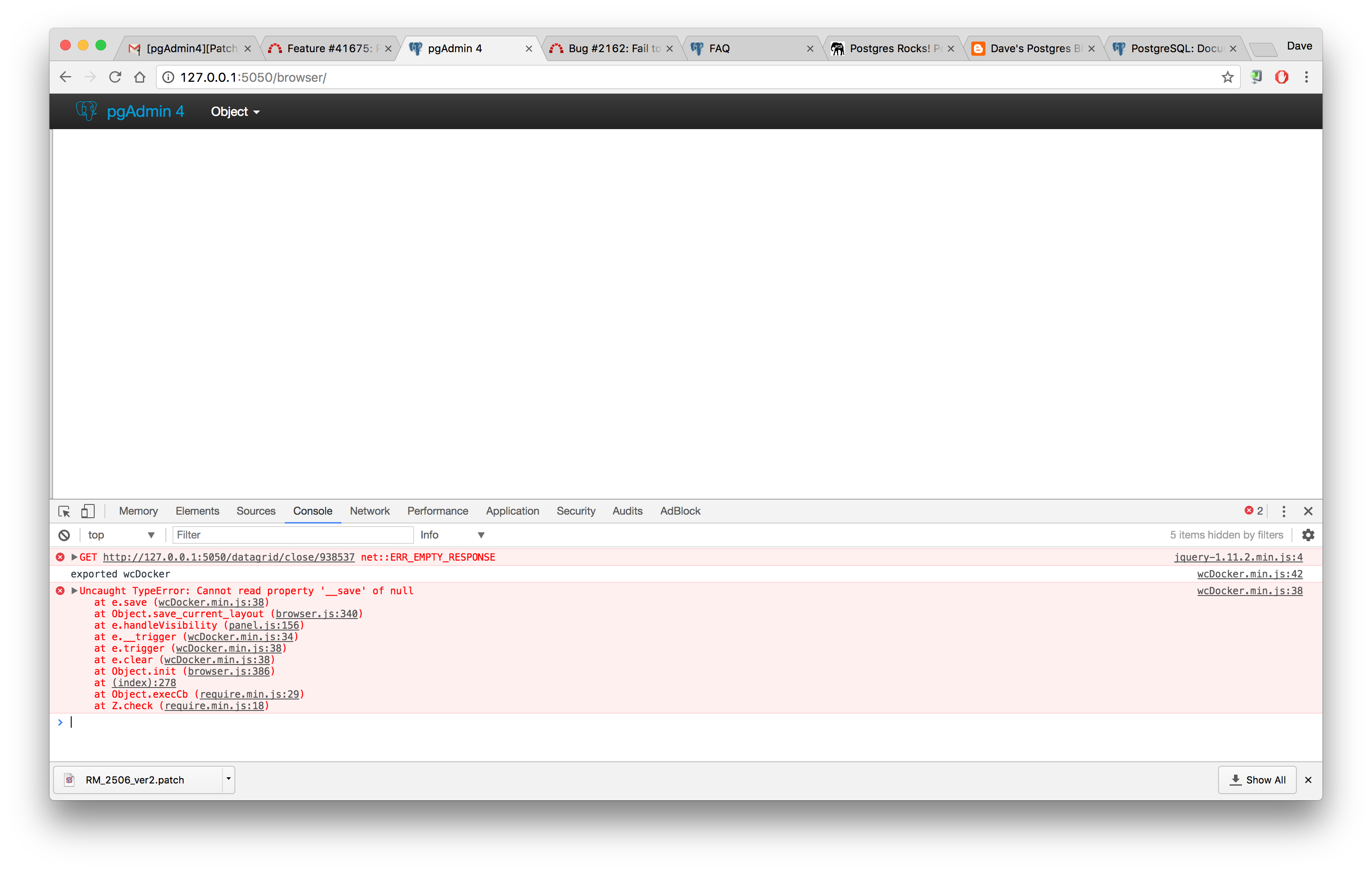
Task: Open console settings gear icon
Action: pos(1308,535)
